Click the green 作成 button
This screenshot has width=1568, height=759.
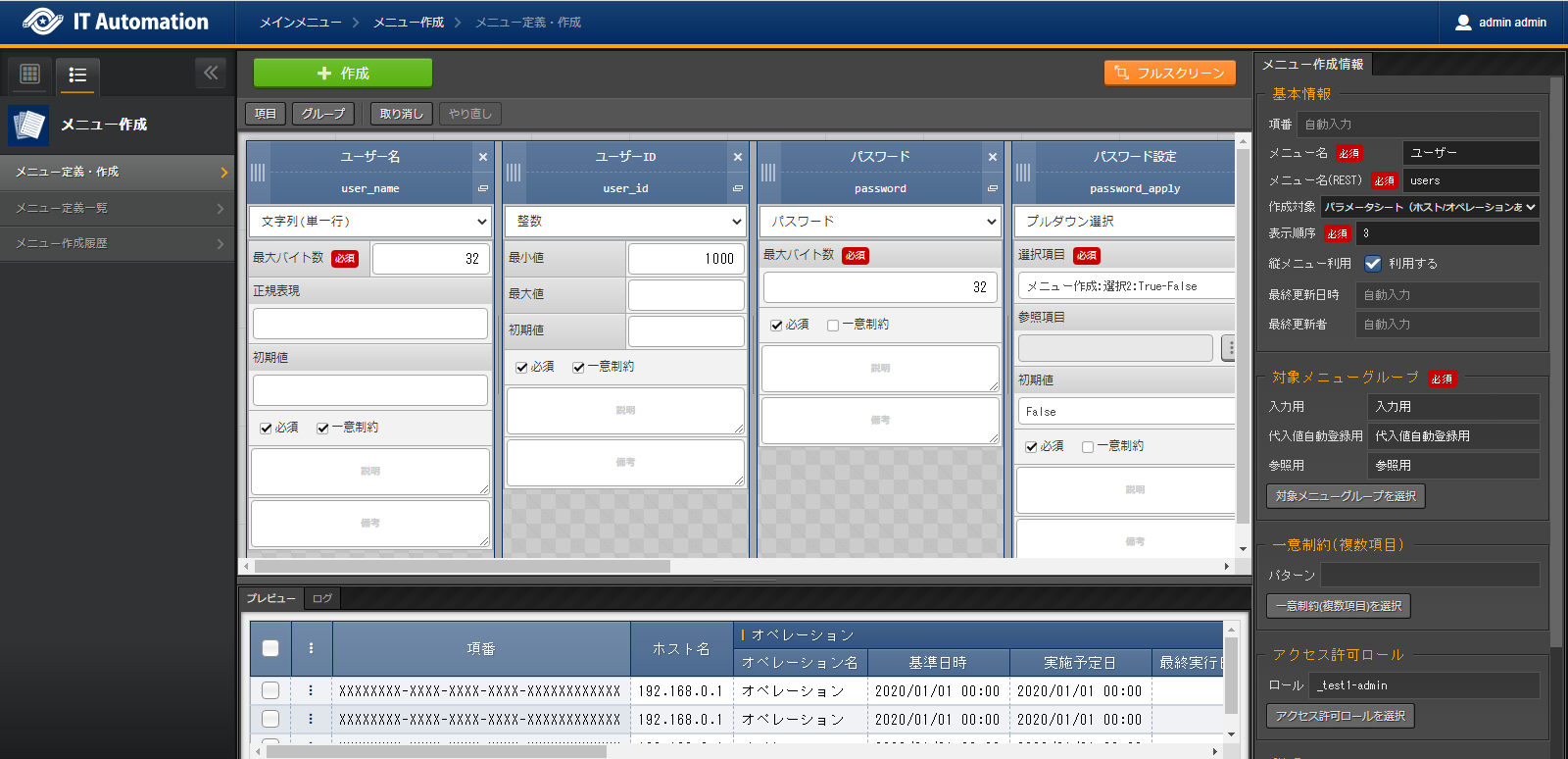343,74
